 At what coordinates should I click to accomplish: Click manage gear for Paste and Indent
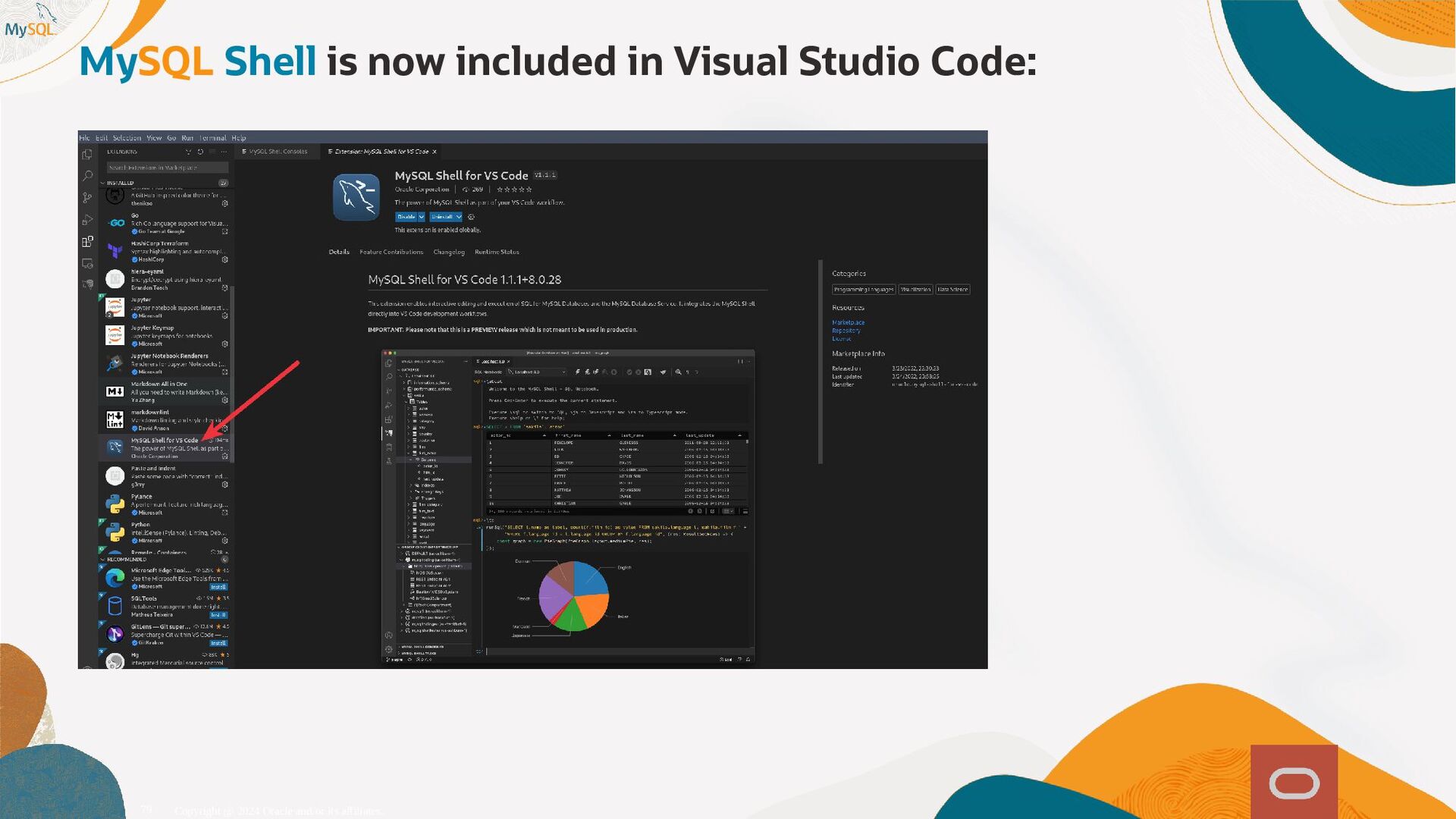pos(224,485)
